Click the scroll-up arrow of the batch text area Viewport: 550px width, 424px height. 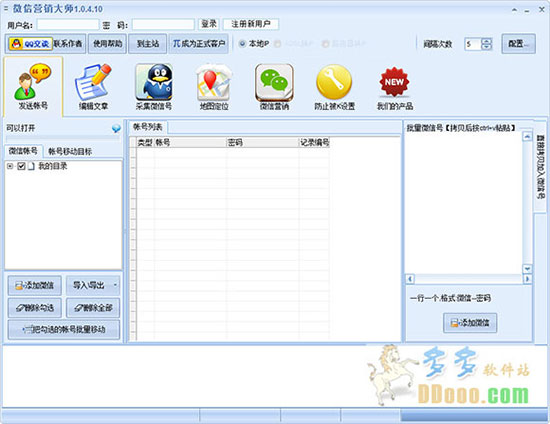click(x=527, y=136)
